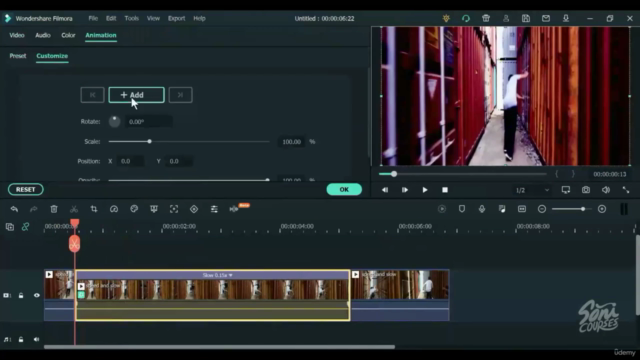640x360 pixels.
Task: Click the redo arrow in timeline toolbar
Action: click(x=33, y=209)
